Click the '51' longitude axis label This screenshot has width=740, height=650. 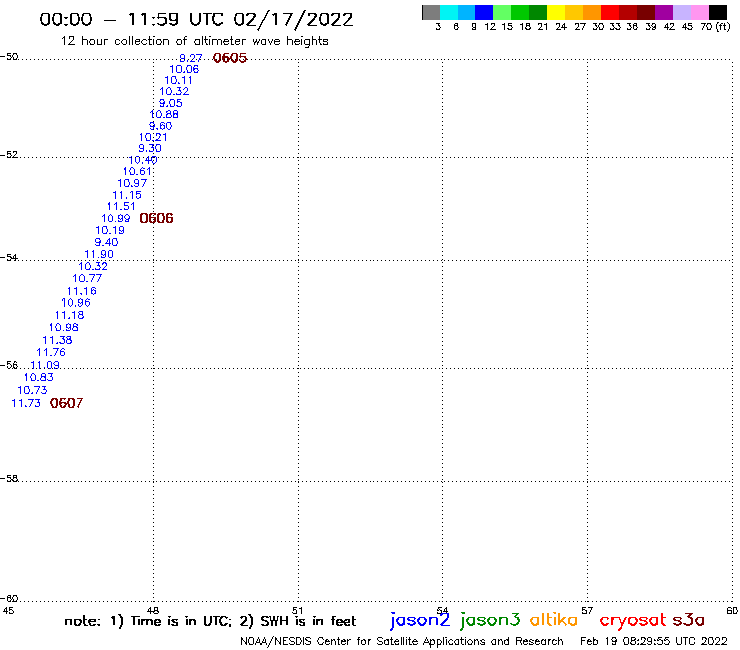[297, 611]
